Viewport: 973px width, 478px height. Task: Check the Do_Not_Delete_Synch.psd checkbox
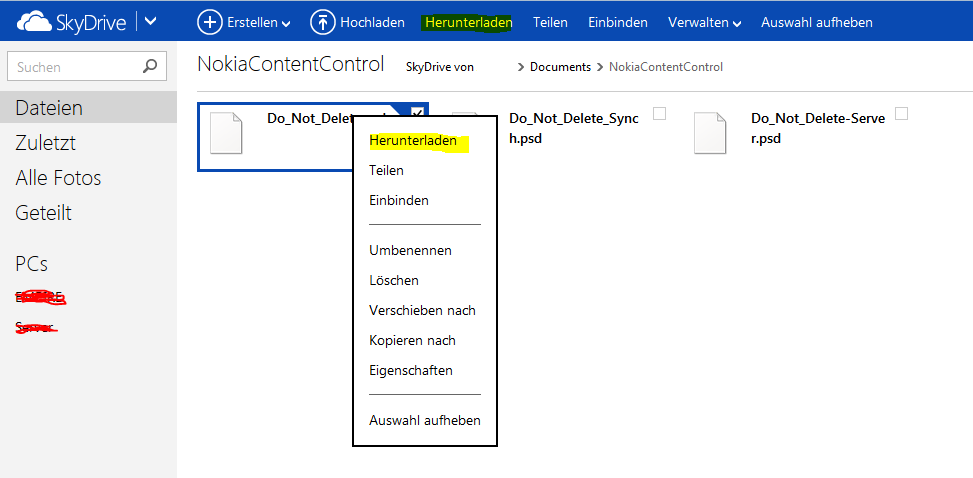[660, 113]
